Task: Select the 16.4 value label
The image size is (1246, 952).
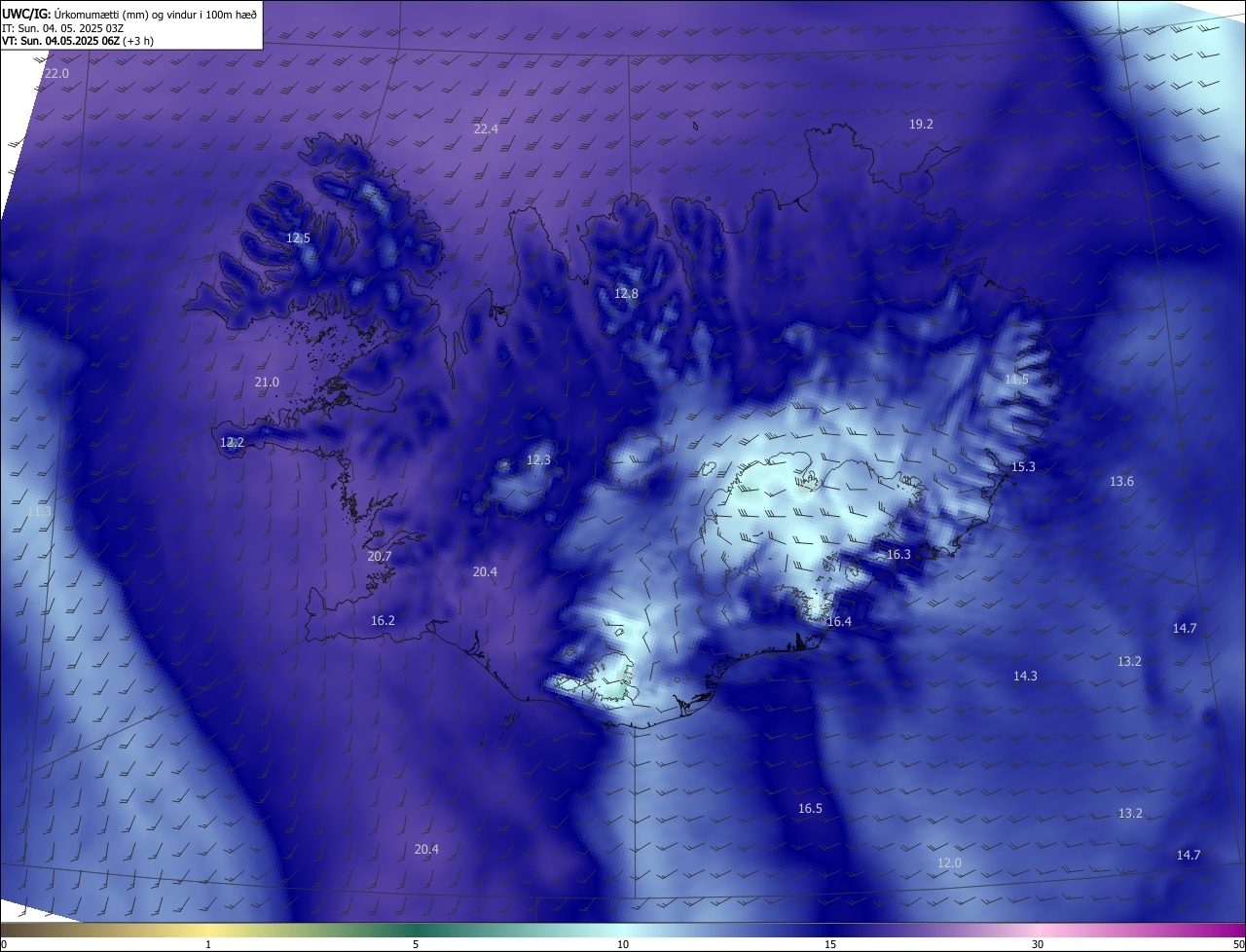Action: 839,621
